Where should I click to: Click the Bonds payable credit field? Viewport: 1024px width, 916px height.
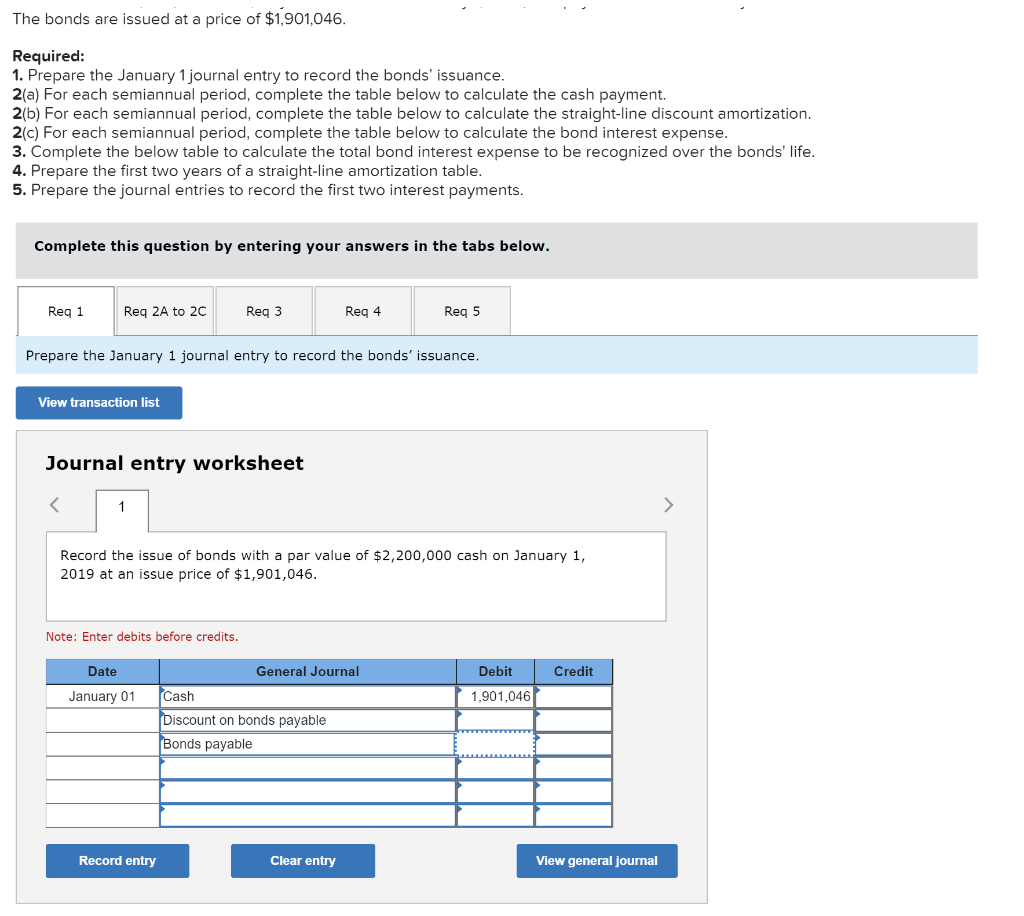[x=573, y=744]
